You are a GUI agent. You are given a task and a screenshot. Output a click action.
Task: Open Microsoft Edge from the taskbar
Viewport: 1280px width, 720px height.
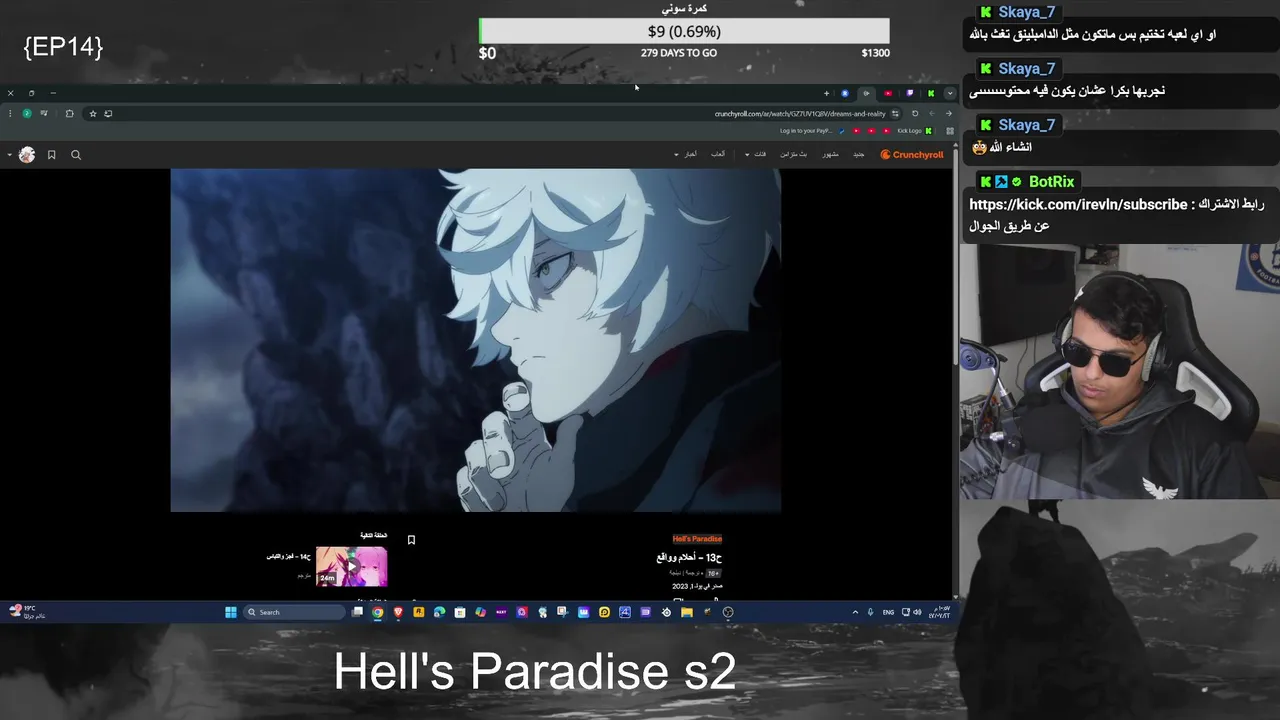pos(439,612)
